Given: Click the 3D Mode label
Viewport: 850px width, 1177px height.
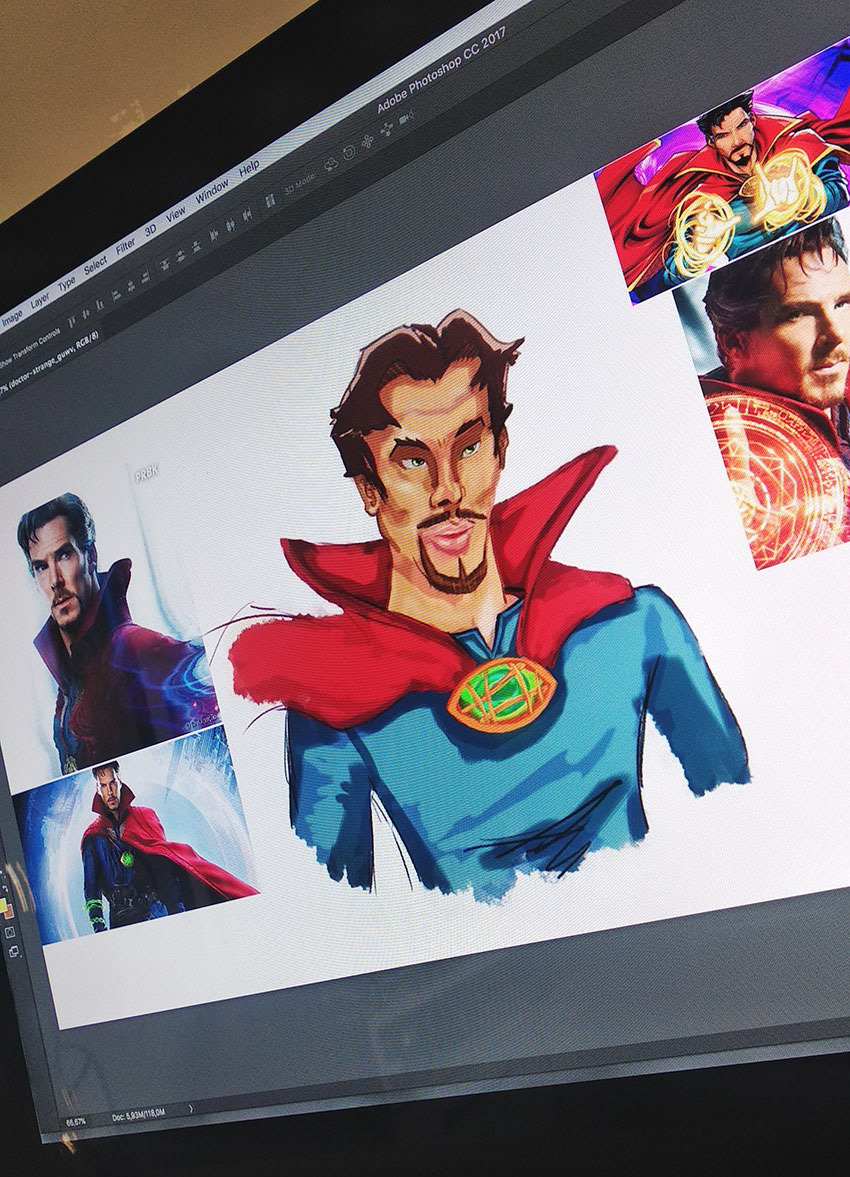Looking at the screenshot, I should point(300,182).
